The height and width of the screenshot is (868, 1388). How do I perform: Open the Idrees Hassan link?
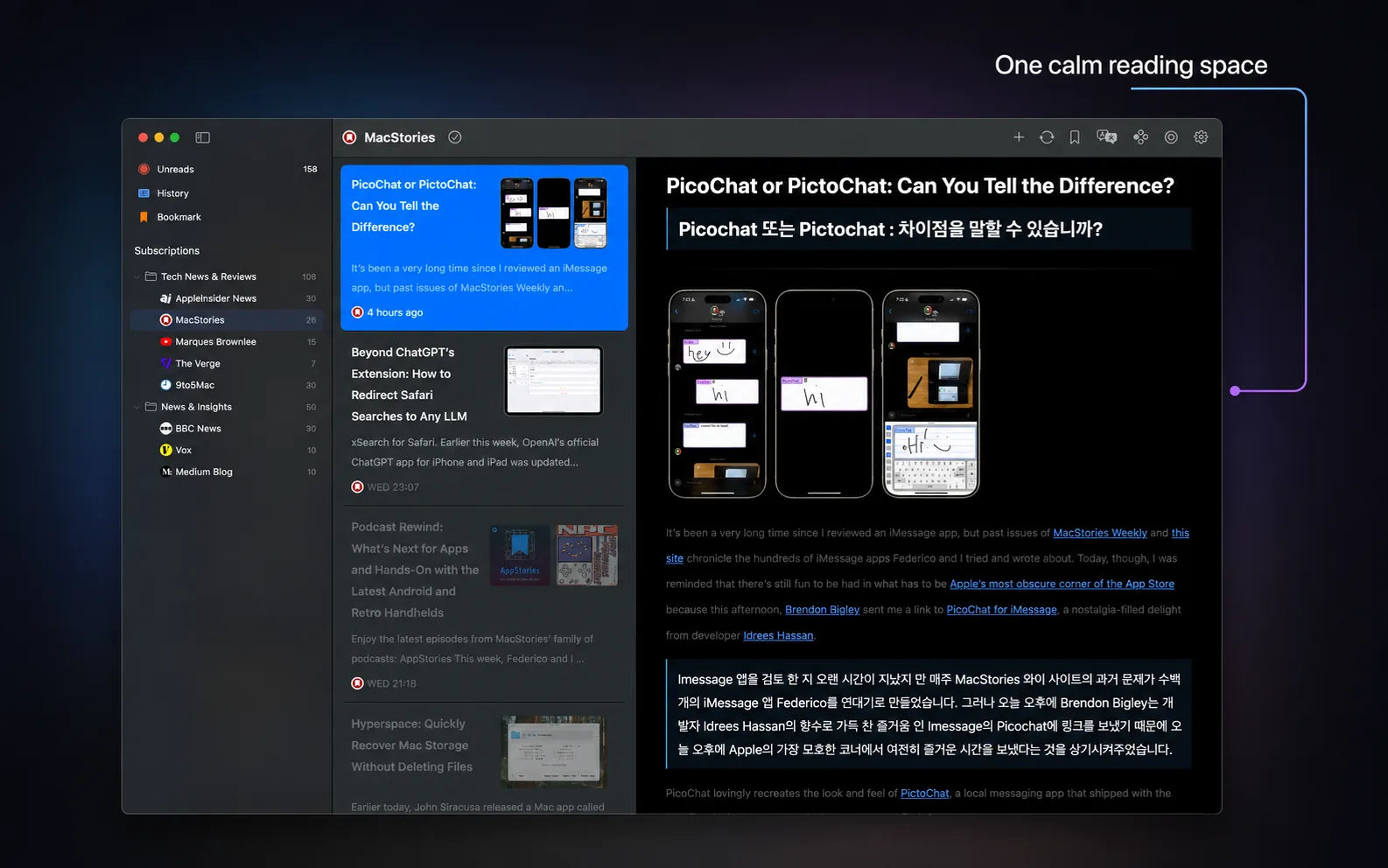778,635
